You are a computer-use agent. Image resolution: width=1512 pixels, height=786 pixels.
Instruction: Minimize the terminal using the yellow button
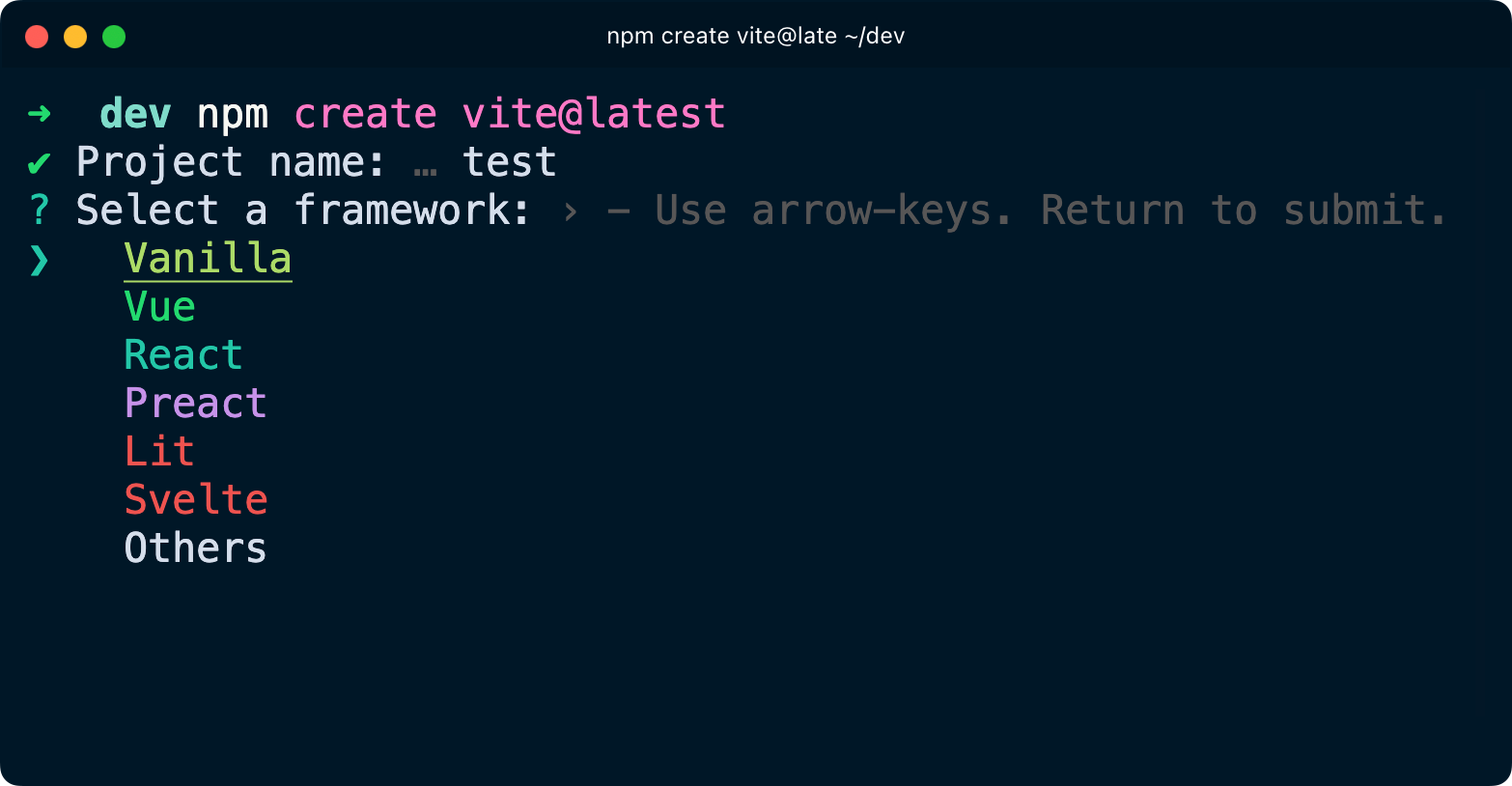(75, 37)
